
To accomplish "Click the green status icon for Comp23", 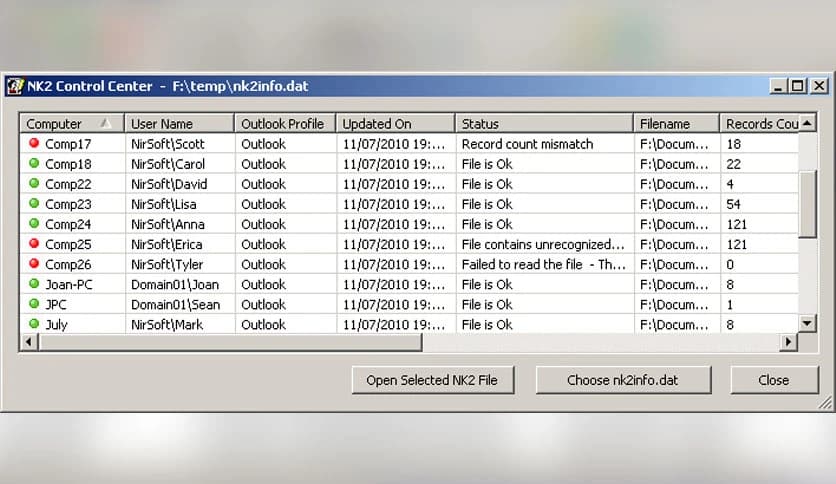I will [x=34, y=203].
